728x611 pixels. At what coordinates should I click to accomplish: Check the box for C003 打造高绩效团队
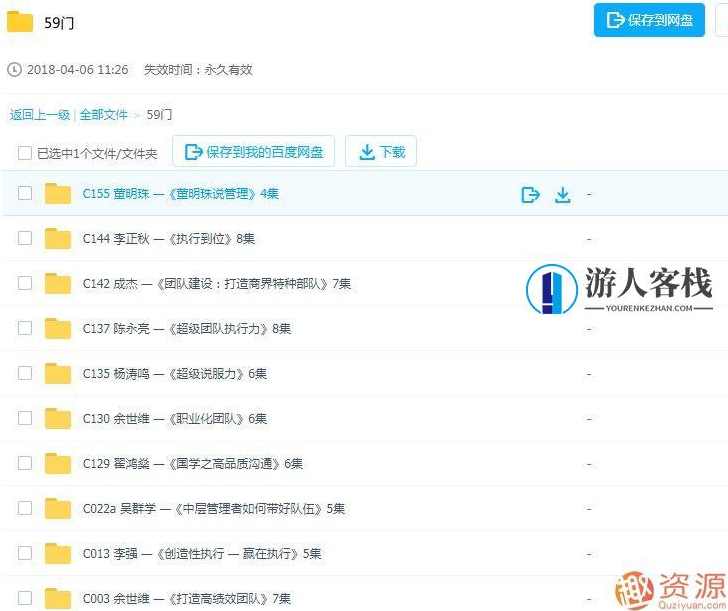(x=25, y=598)
